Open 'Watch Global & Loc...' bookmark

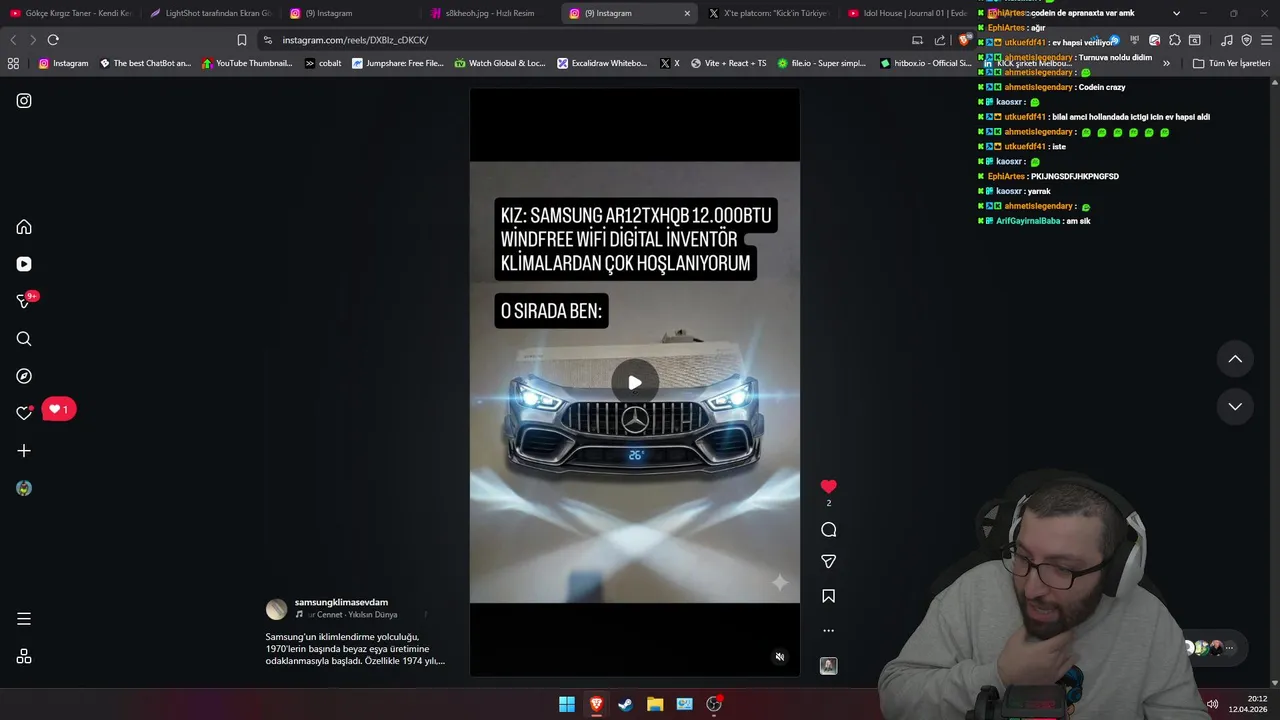point(500,63)
